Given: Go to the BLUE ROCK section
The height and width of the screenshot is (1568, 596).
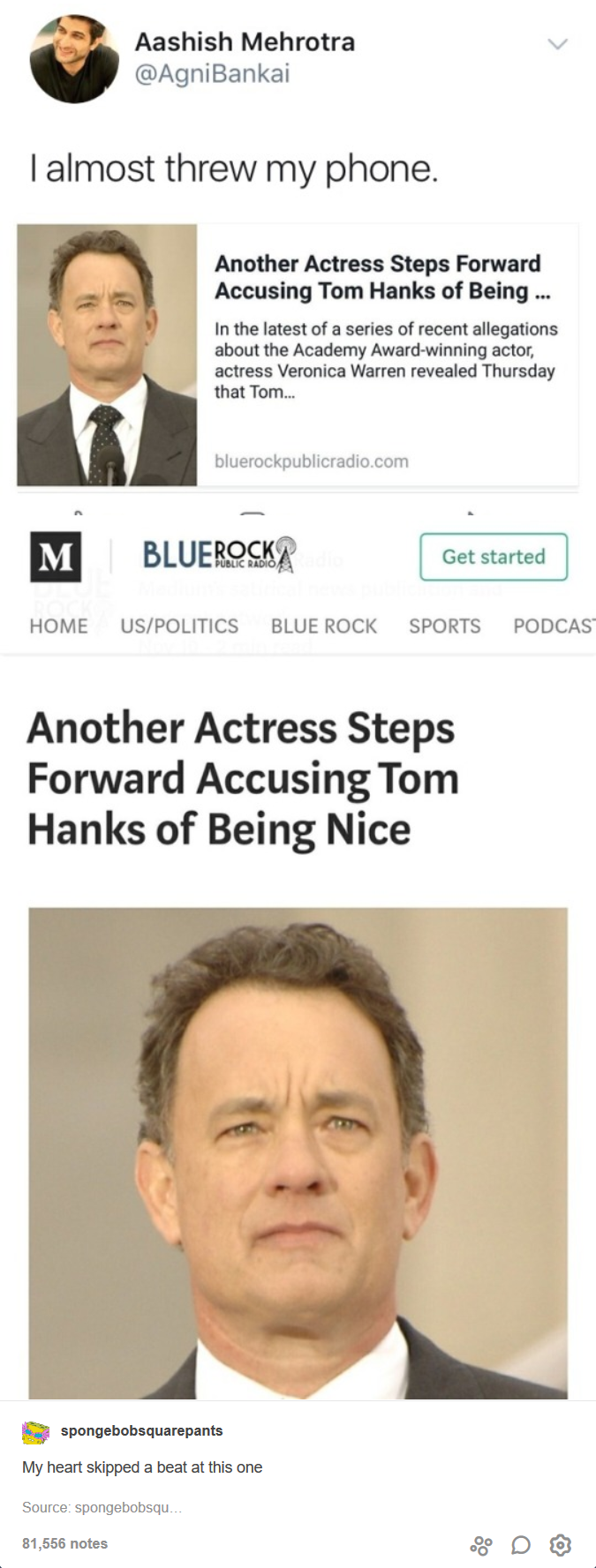Looking at the screenshot, I should 324,626.
